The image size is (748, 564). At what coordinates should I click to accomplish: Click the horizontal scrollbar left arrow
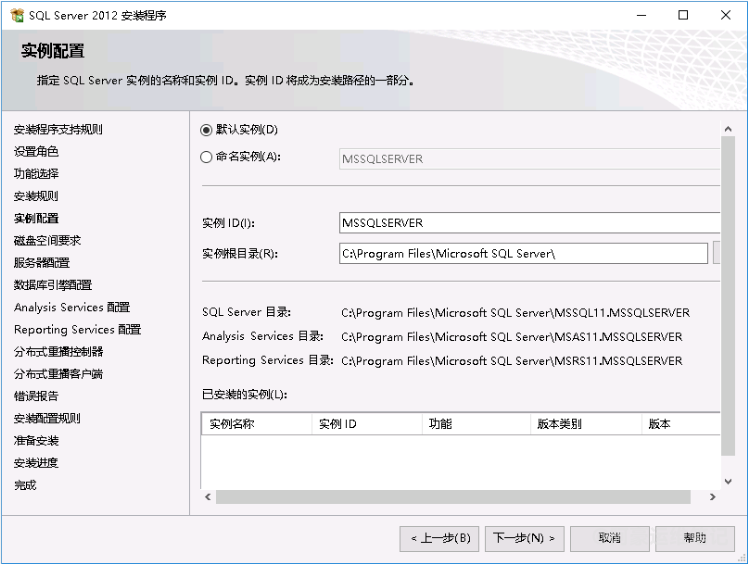[208, 497]
